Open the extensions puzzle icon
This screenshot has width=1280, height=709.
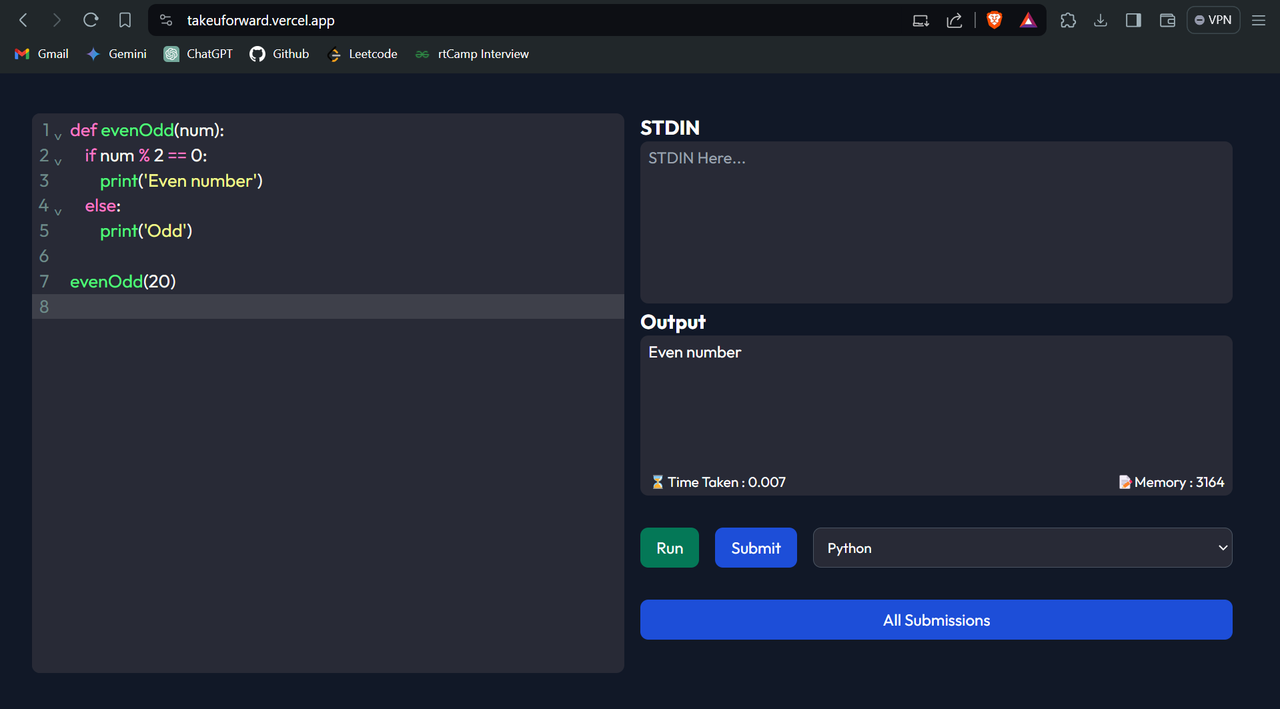[x=1068, y=20]
